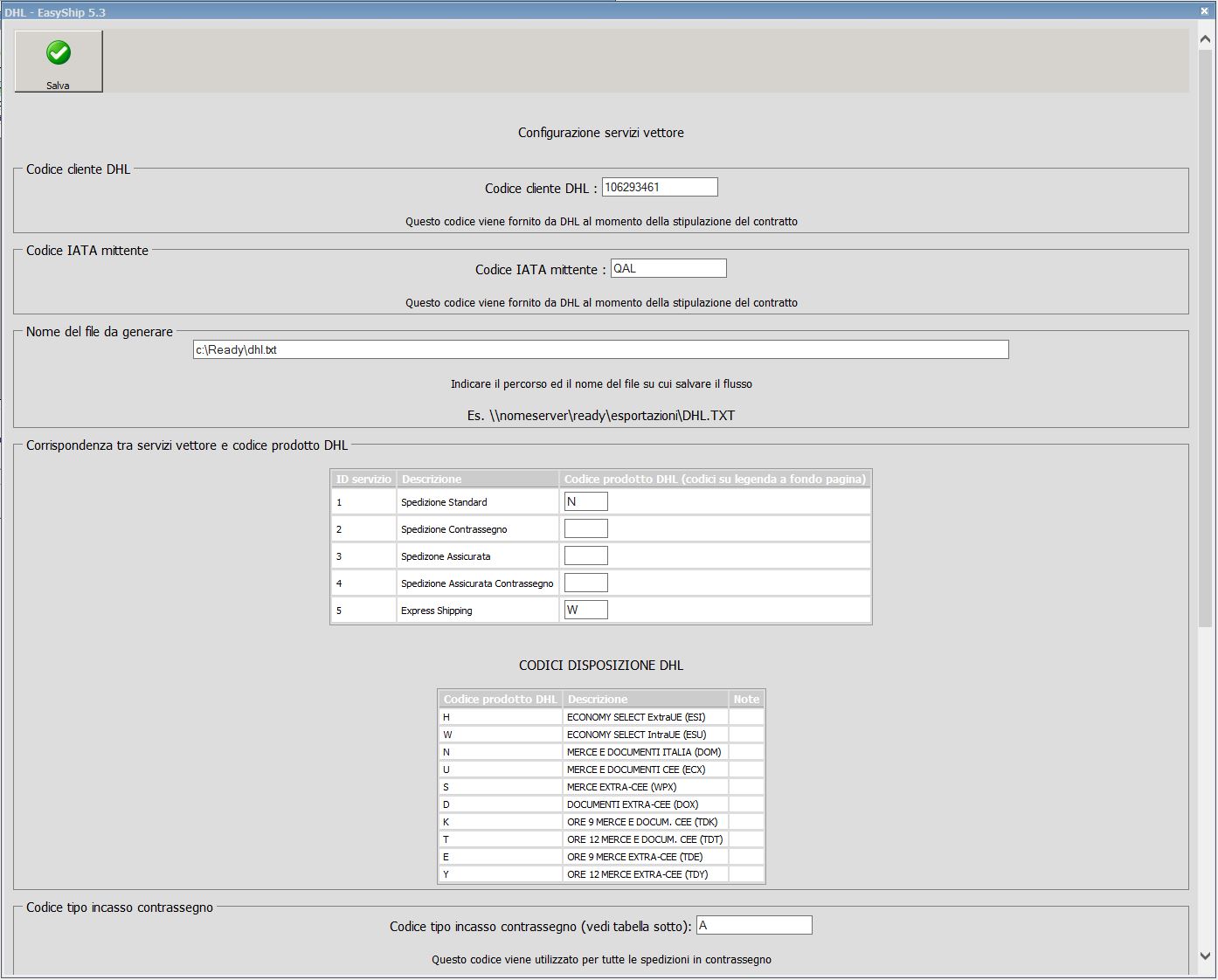Click code field for Spedizione Assicurata Contrassegno
Screen dimensions: 1218x980
pyautogui.click(x=586, y=583)
